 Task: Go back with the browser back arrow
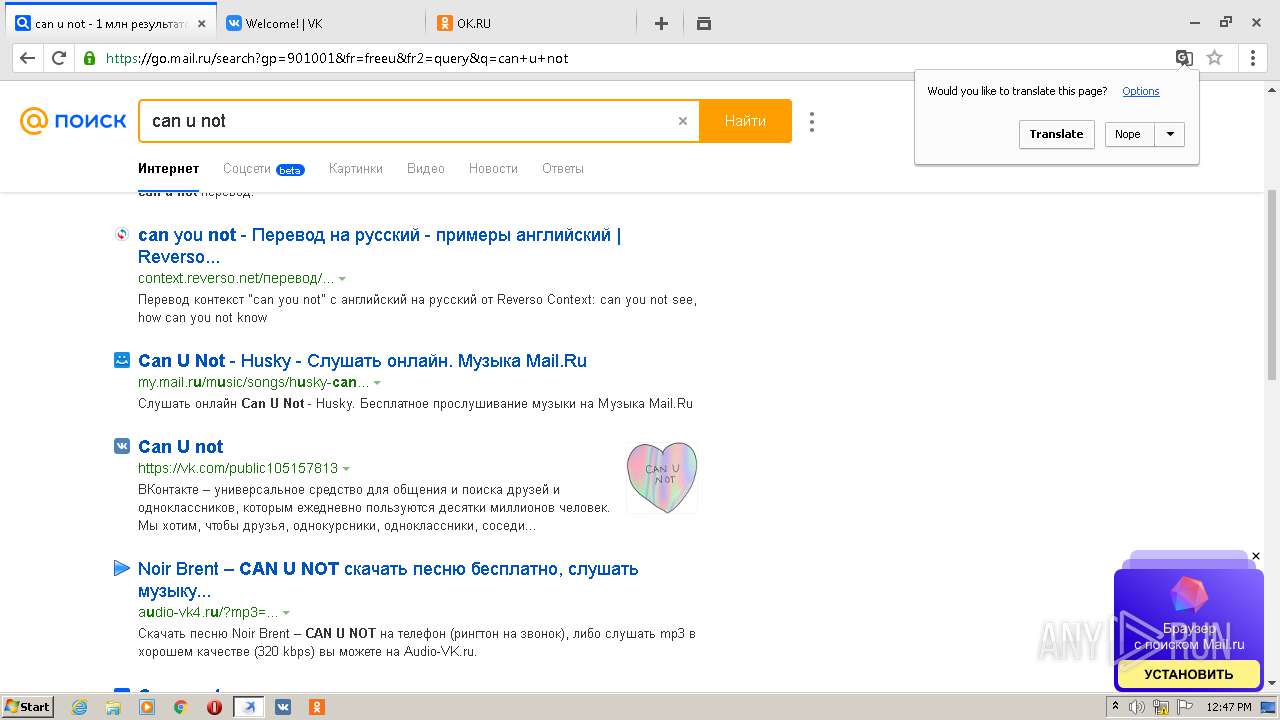27,58
